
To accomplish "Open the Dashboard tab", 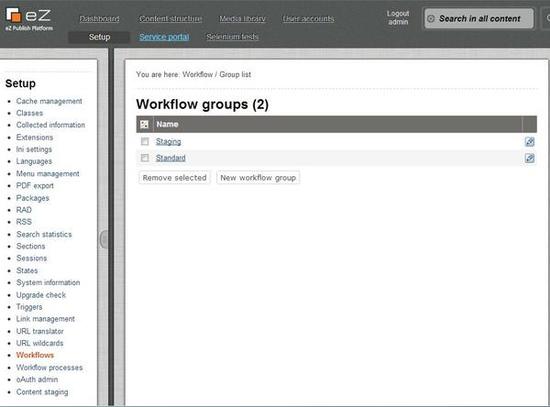I will tap(99, 19).
